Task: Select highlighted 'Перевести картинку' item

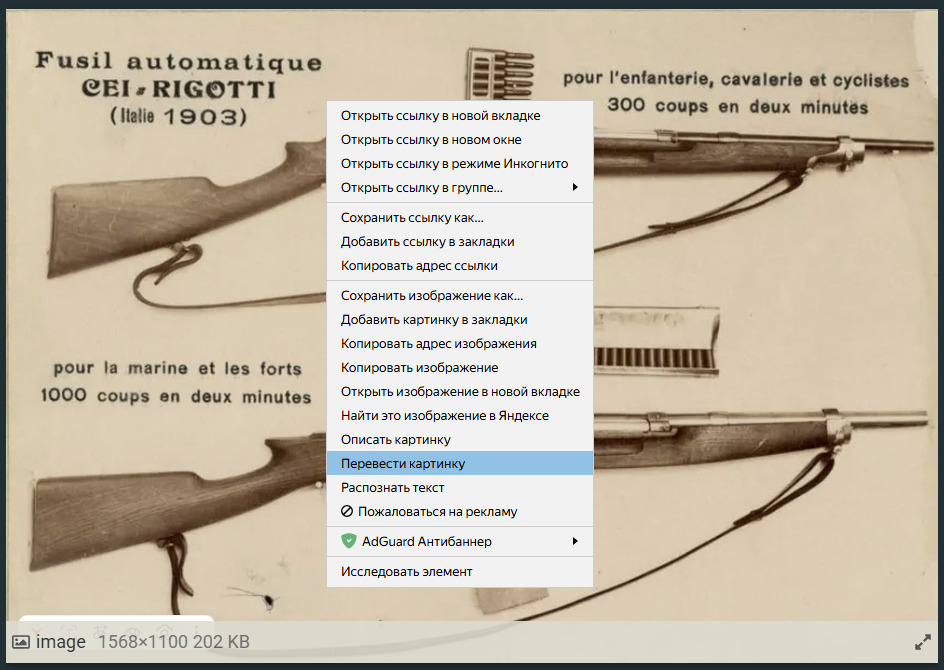Action: pyautogui.click(x=402, y=464)
